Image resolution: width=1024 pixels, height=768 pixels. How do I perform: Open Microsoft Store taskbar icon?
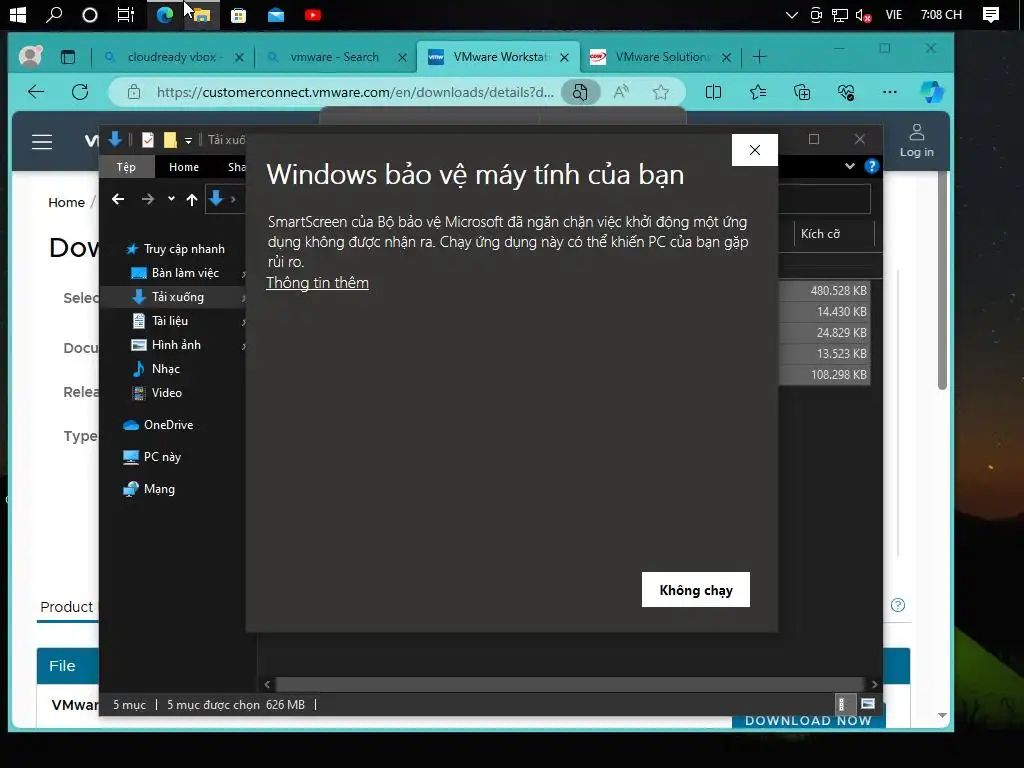[x=238, y=15]
